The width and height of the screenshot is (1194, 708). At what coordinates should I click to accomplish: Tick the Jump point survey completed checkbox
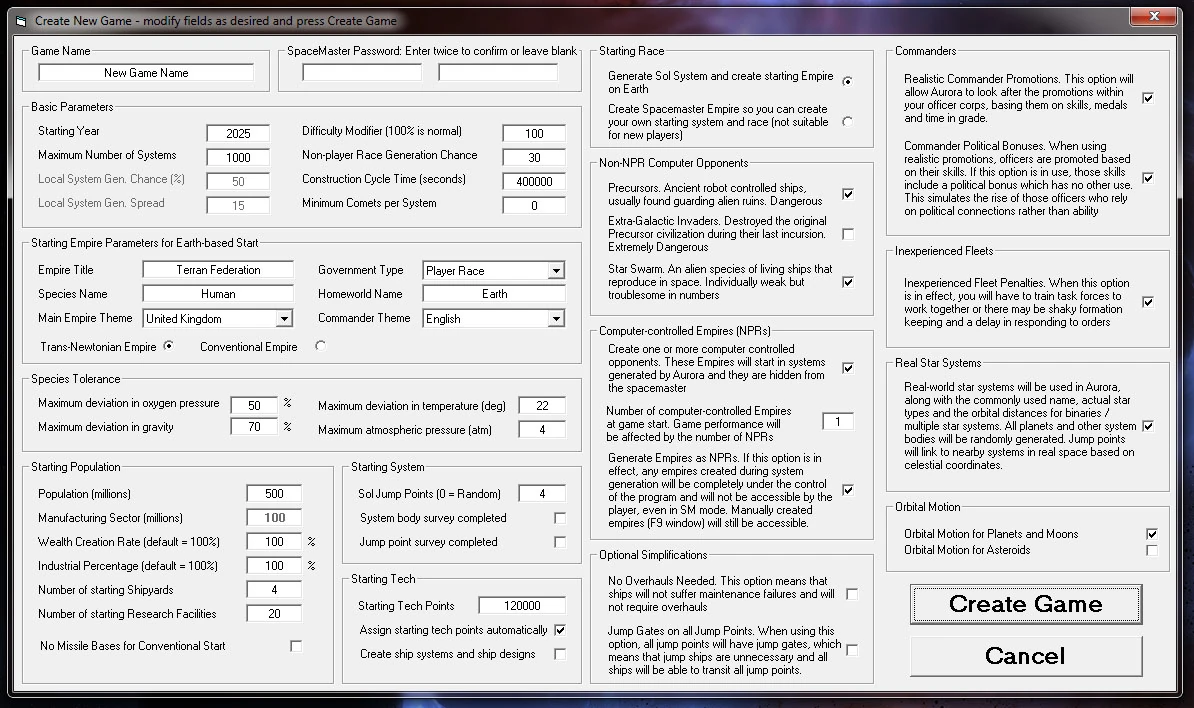coord(560,542)
